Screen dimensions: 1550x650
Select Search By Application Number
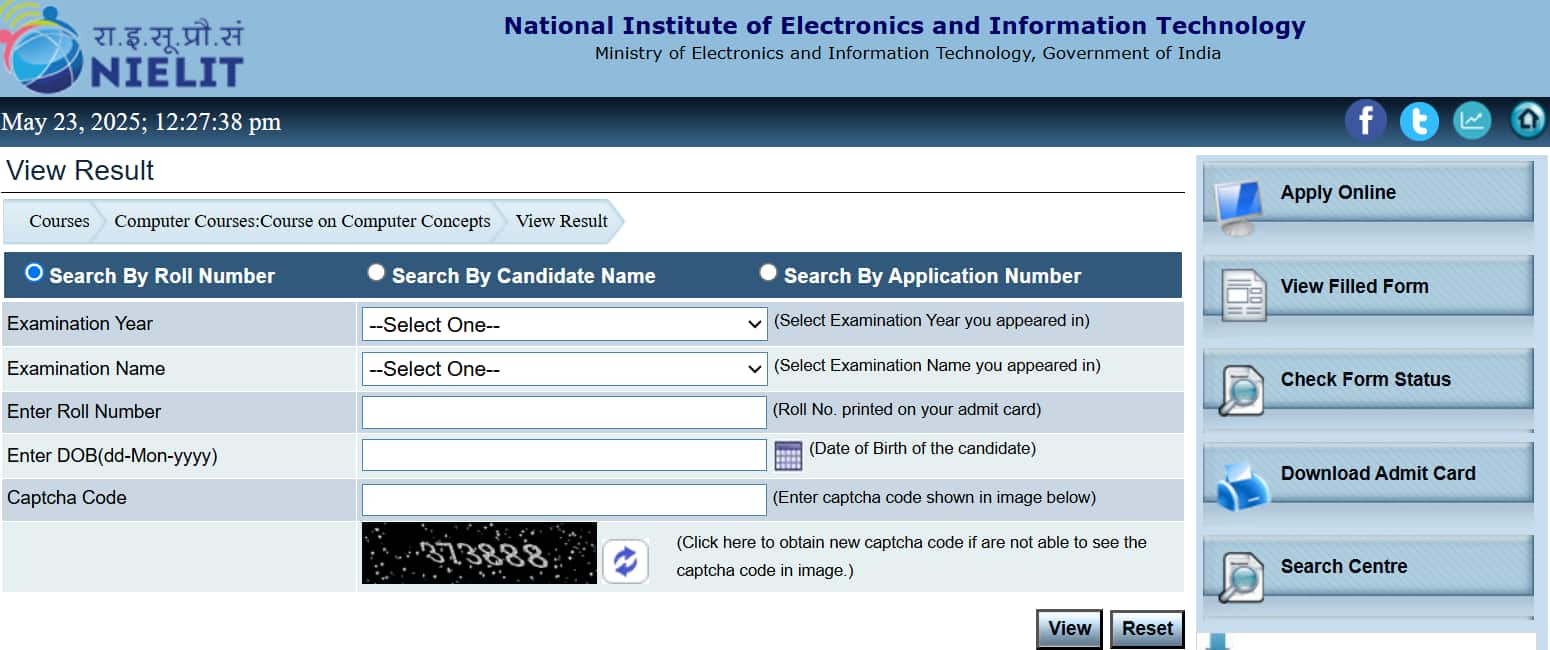768,272
